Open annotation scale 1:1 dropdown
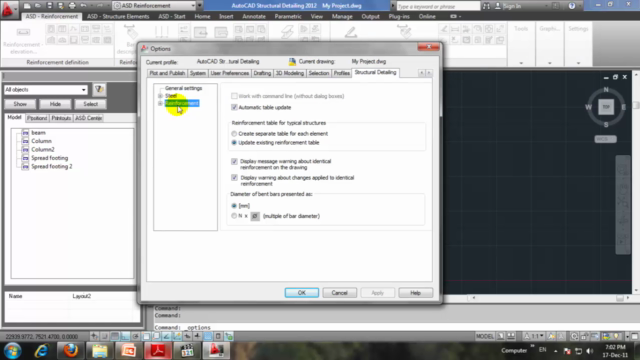 click(534, 336)
